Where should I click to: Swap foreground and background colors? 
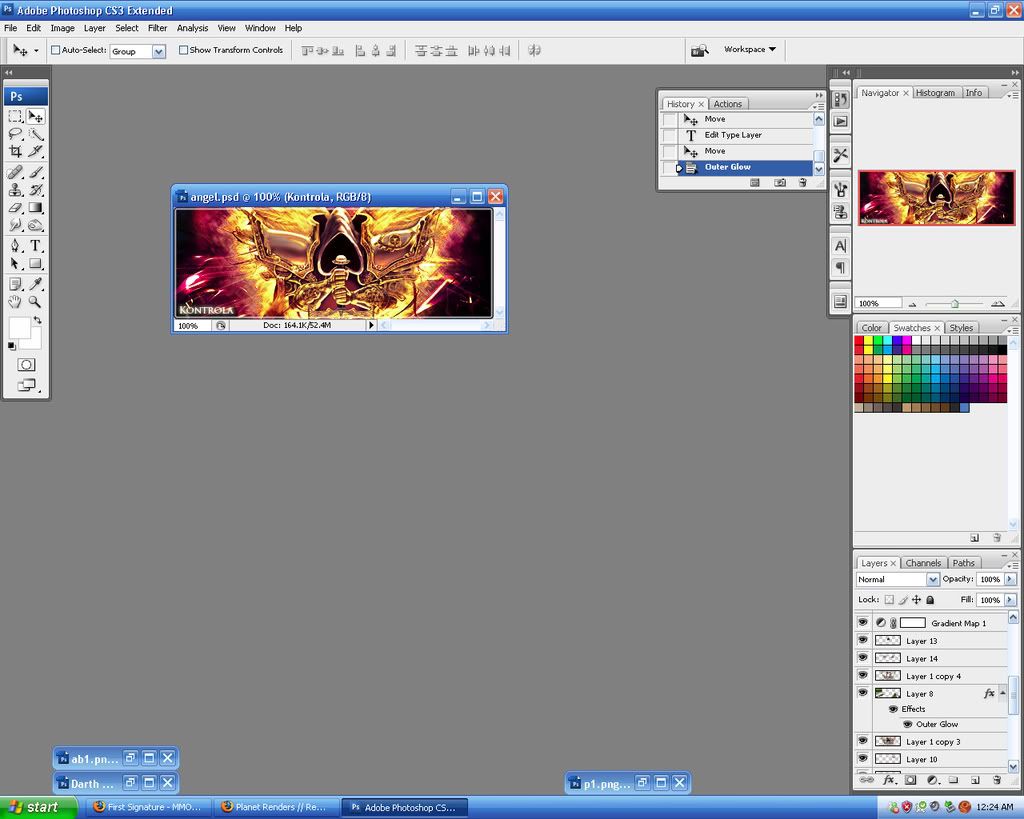tap(38, 320)
